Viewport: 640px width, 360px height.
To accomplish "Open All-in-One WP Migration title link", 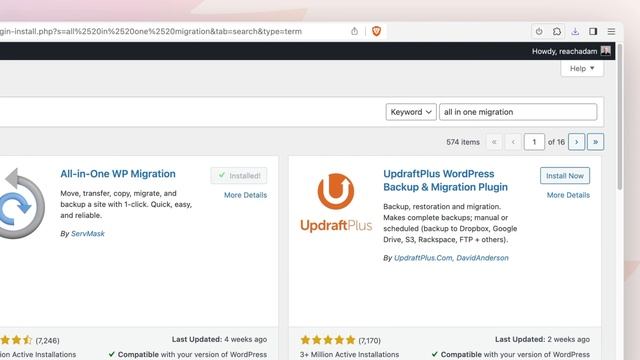I will pyautogui.click(x=118, y=174).
